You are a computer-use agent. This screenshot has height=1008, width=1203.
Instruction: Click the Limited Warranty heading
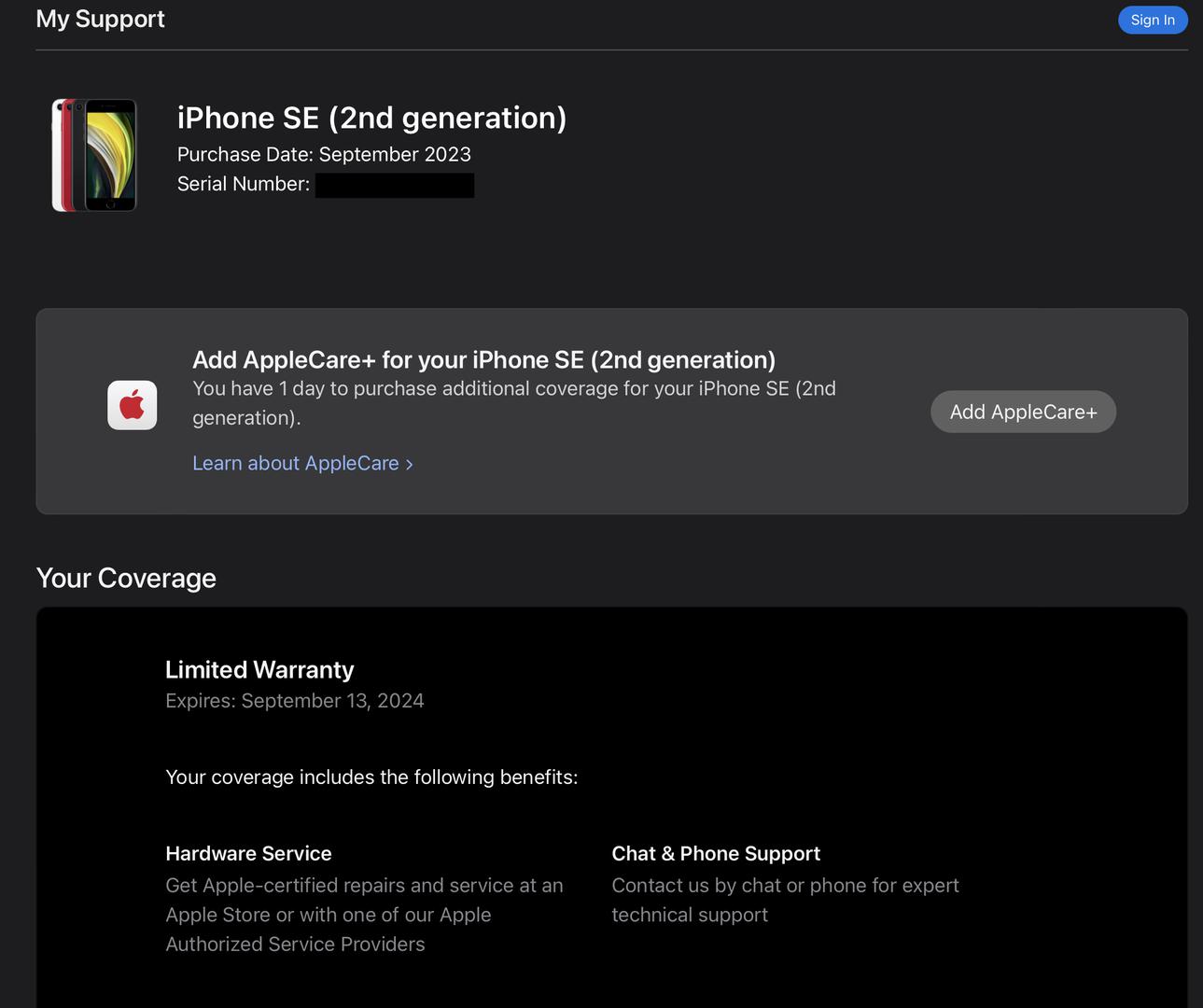pyautogui.click(x=259, y=669)
